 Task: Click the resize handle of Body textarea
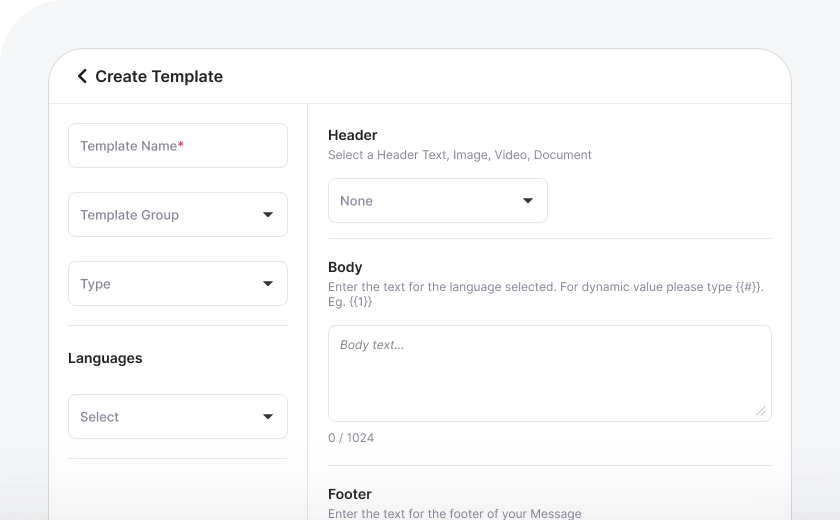click(x=760, y=410)
